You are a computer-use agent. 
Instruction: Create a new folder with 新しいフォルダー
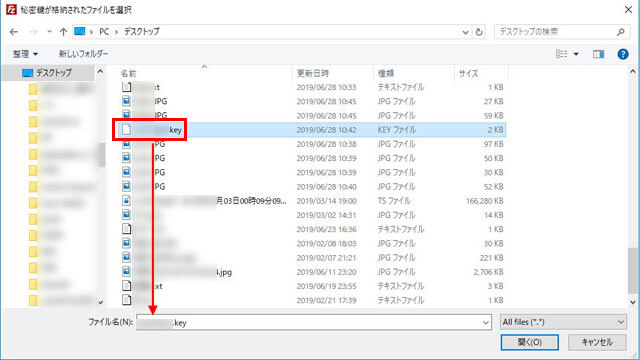click(x=83, y=54)
